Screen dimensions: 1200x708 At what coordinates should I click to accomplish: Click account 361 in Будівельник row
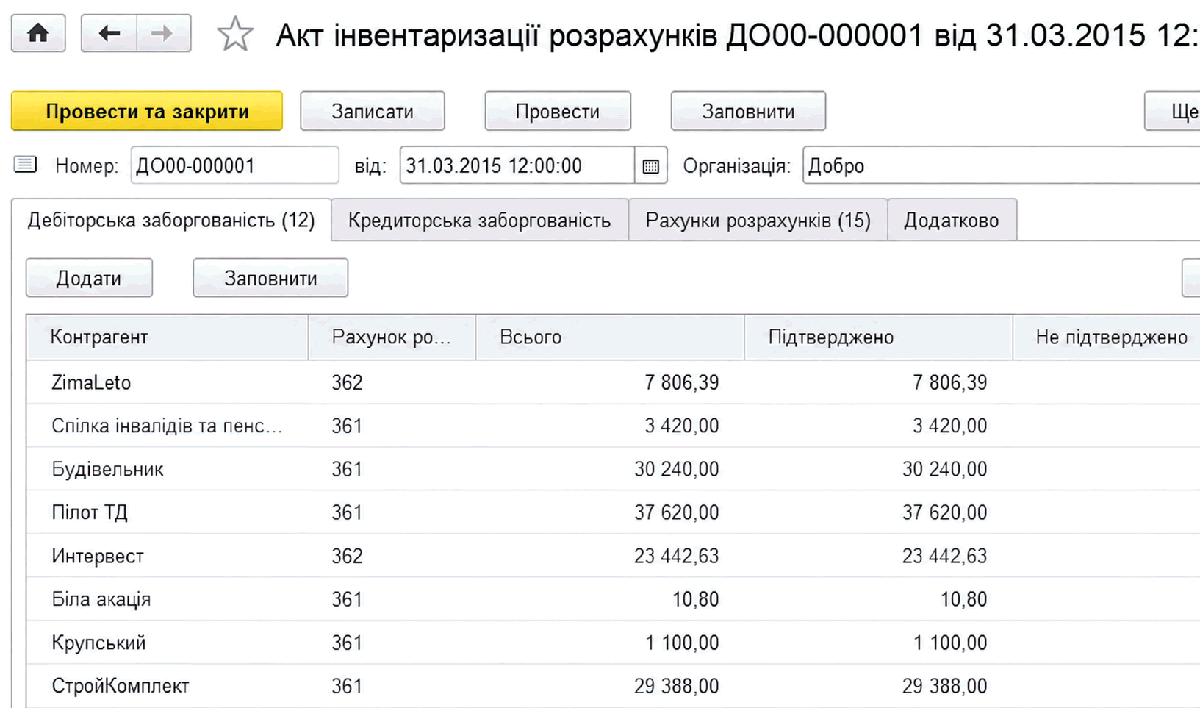pos(347,470)
